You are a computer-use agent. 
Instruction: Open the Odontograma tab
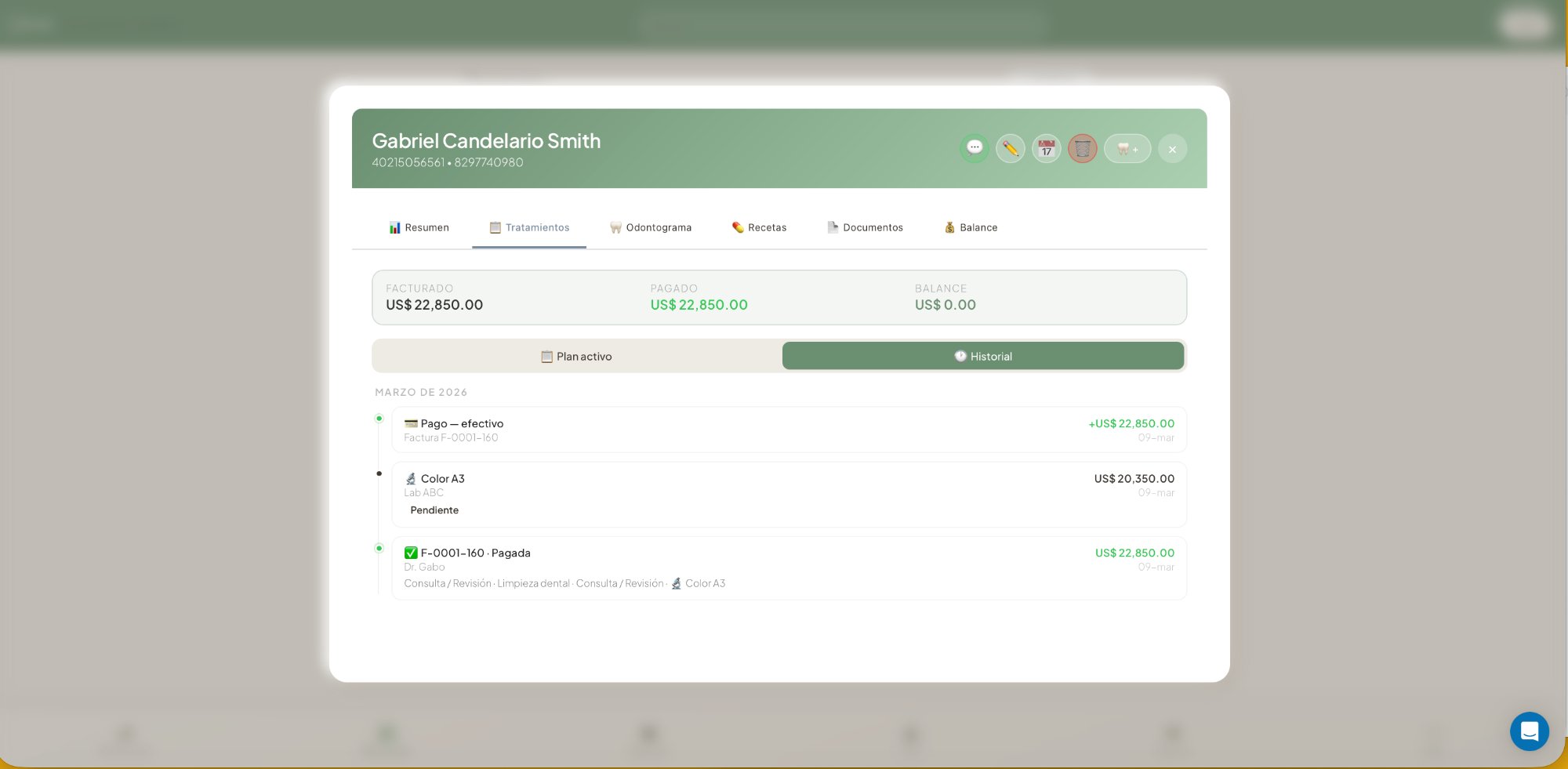coord(651,227)
